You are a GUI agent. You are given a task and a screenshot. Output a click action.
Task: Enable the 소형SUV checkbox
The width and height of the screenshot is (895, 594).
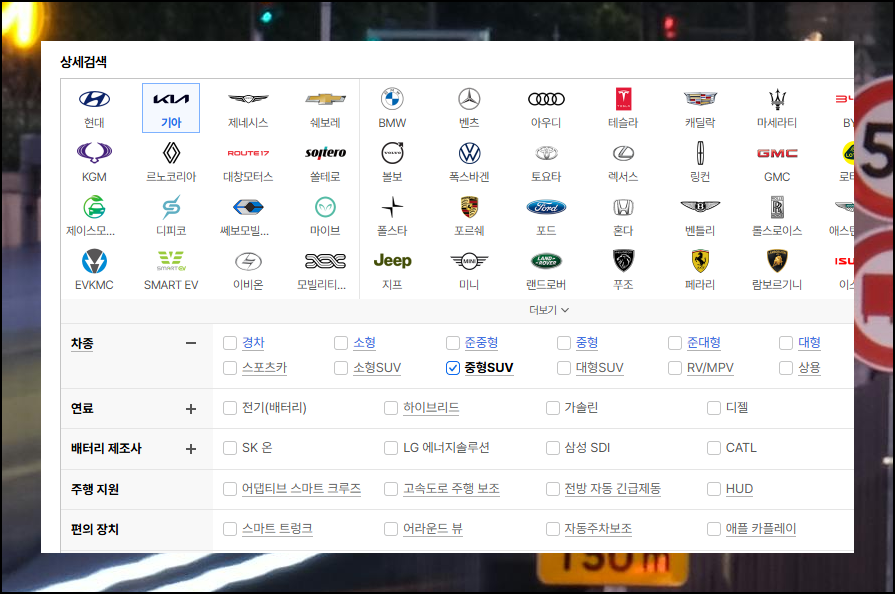click(341, 368)
